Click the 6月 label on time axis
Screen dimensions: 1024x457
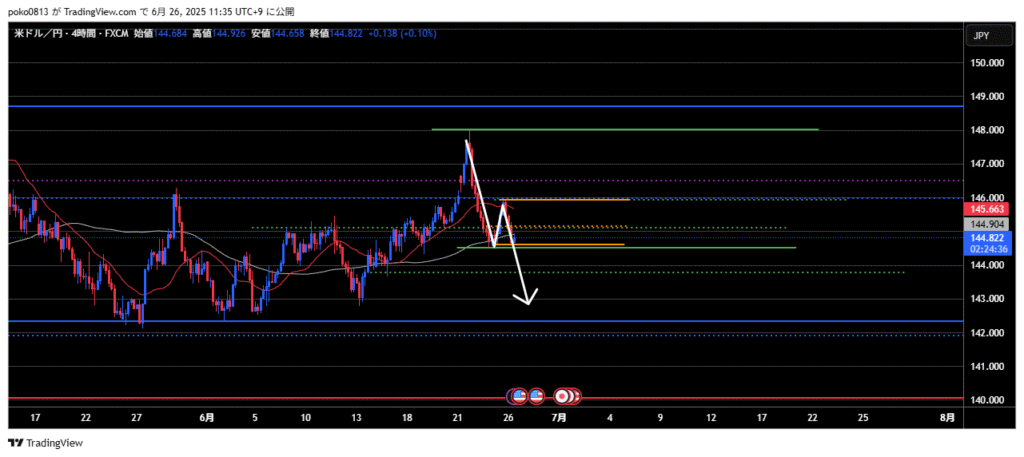click(206, 416)
